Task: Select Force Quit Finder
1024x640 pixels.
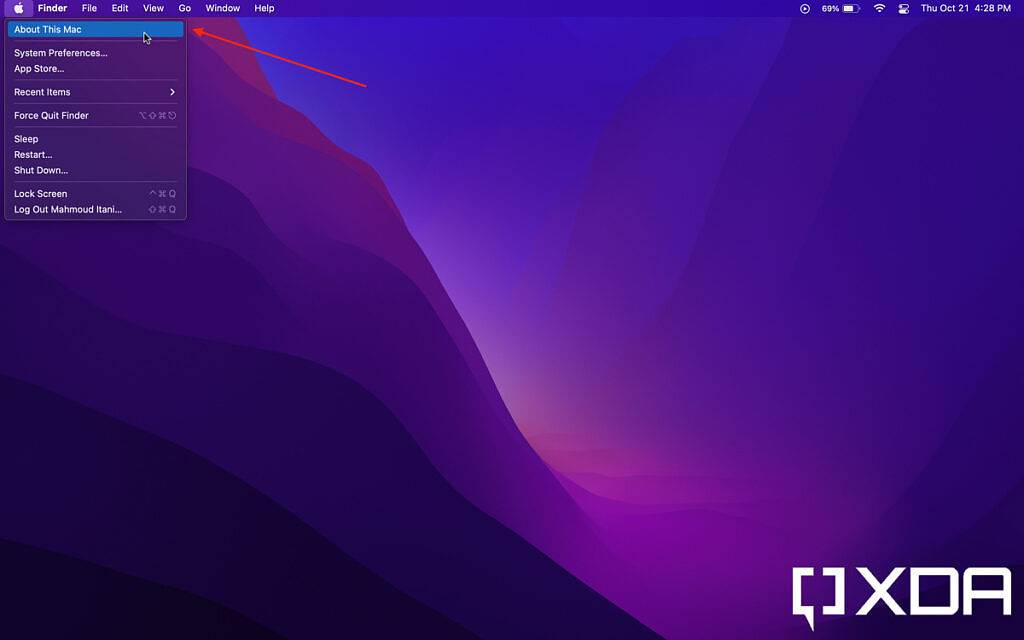Action: click(x=49, y=115)
